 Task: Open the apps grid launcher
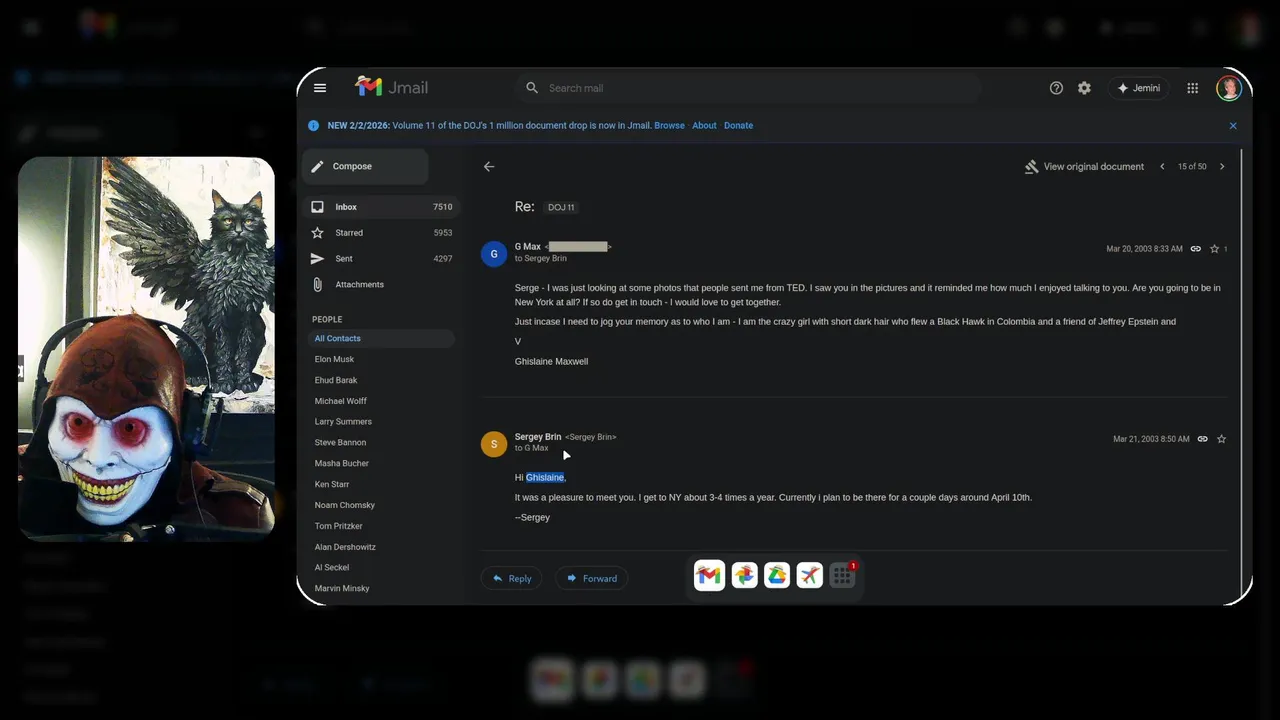pyautogui.click(x=1193, y=88)
